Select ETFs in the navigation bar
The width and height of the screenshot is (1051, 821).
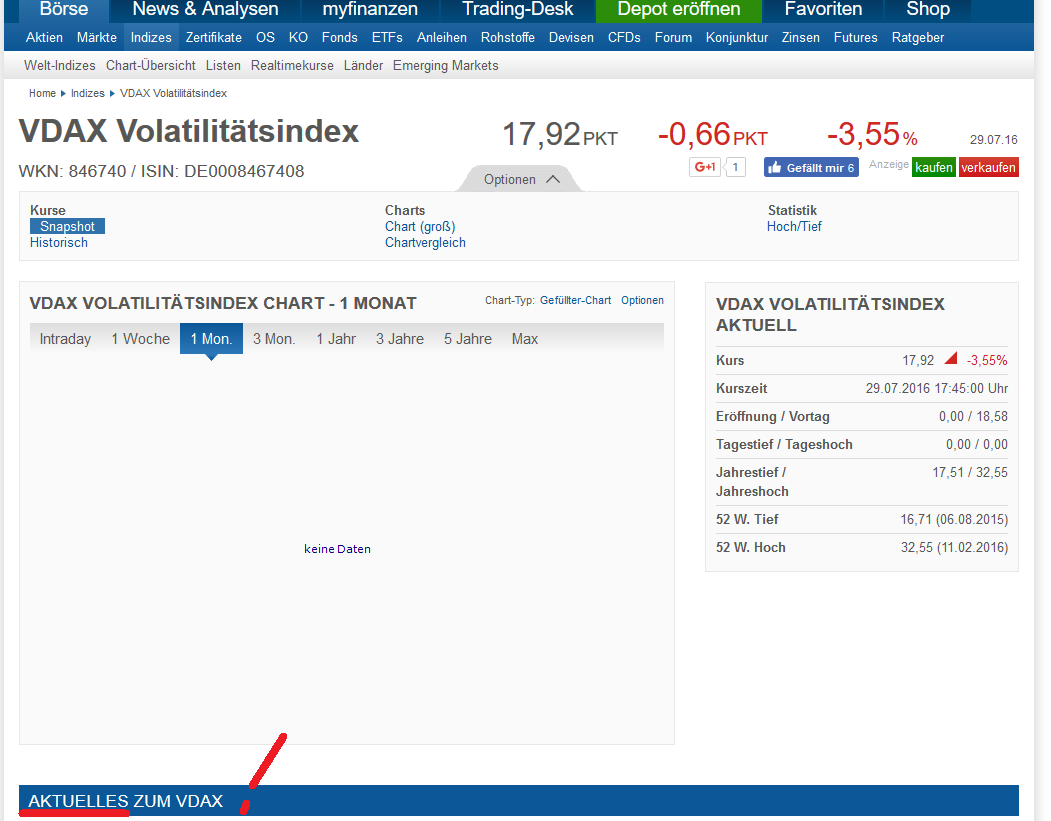387,38
